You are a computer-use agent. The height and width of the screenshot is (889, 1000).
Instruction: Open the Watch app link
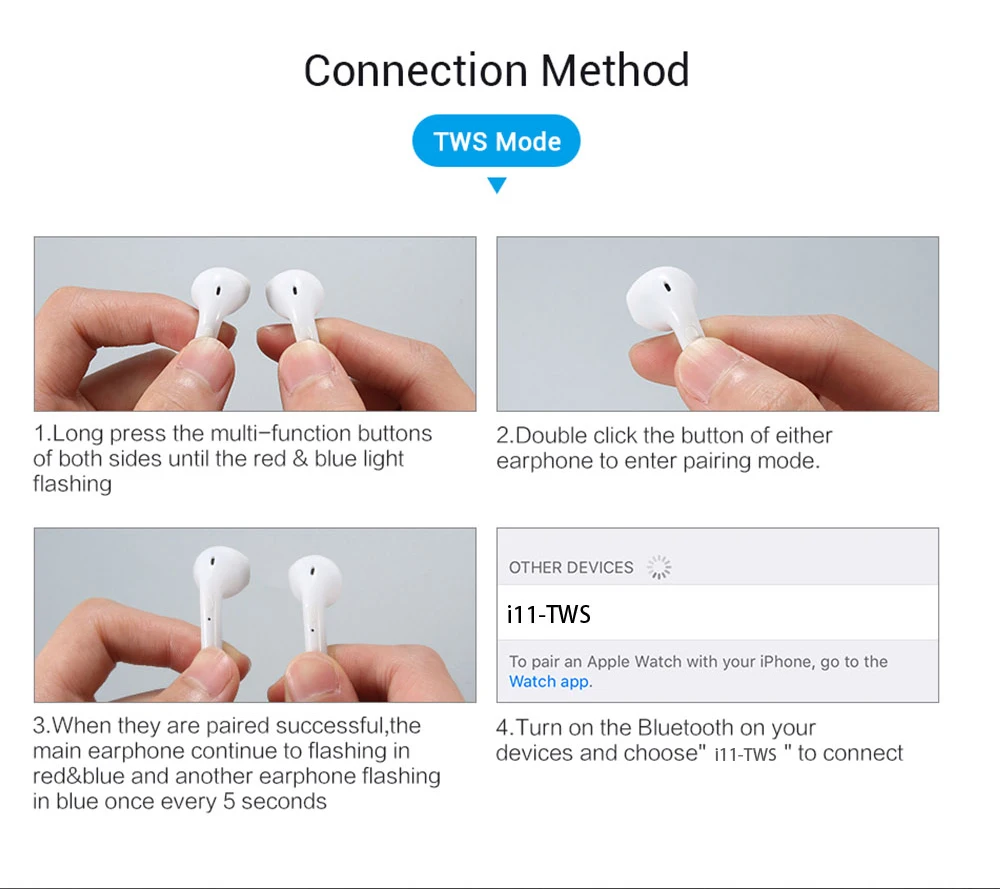(x=549, y=681)
